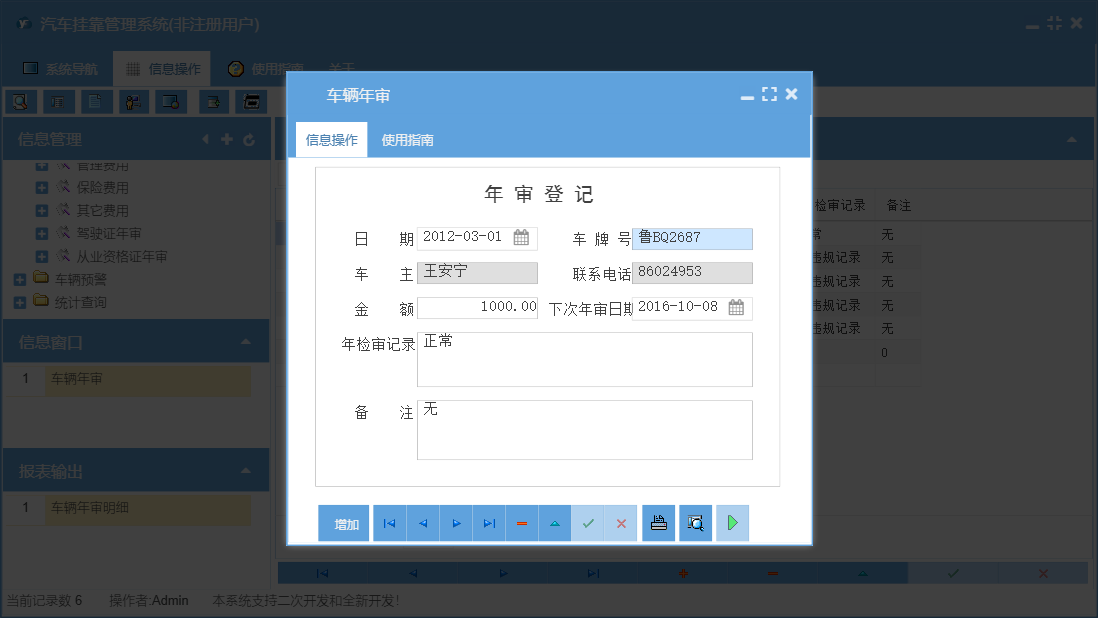Select the database add icon in the toolbar
1098x618 pixels.
click(214, 101)
